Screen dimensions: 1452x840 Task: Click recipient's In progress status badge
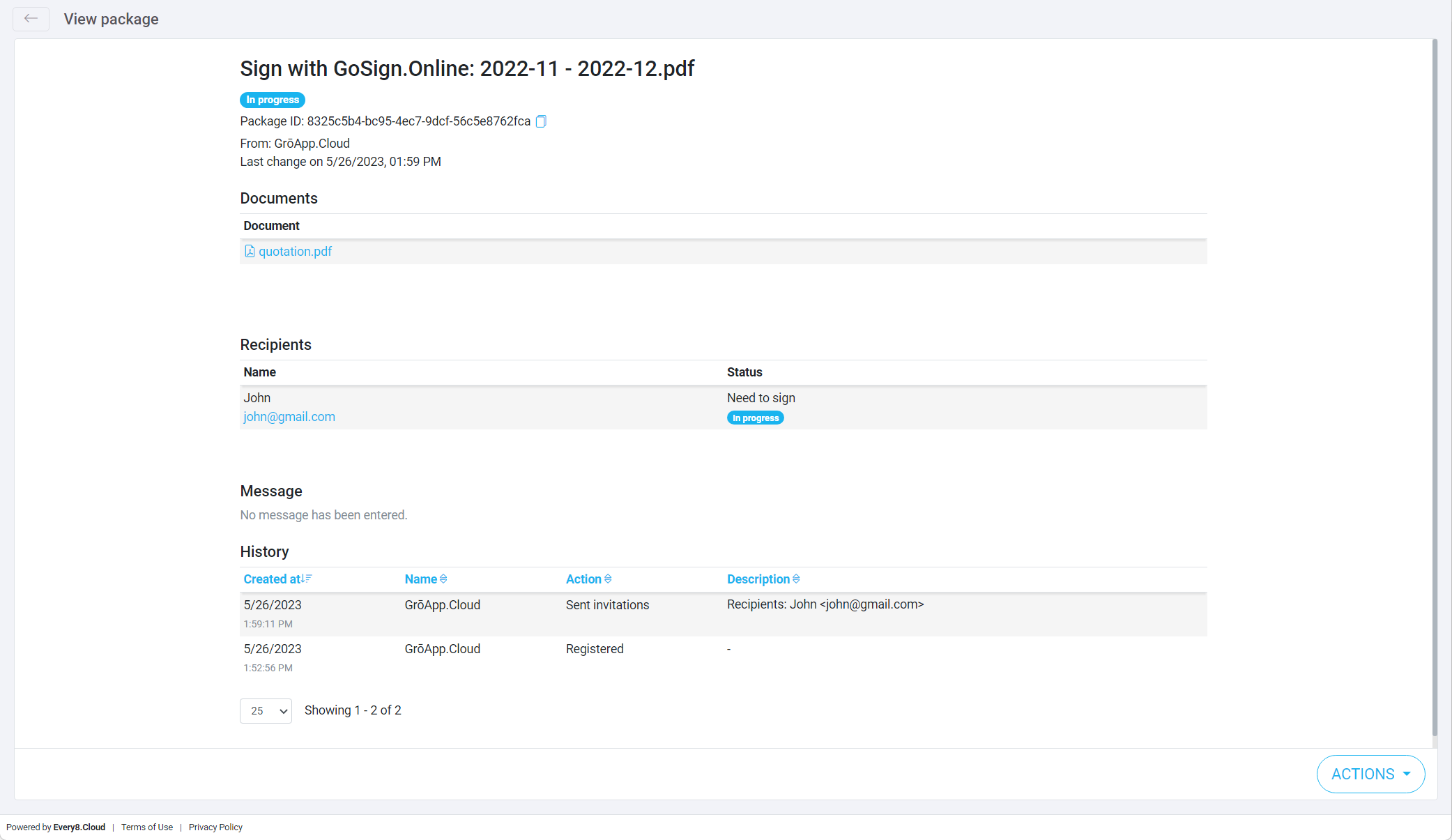coord(755,418)
